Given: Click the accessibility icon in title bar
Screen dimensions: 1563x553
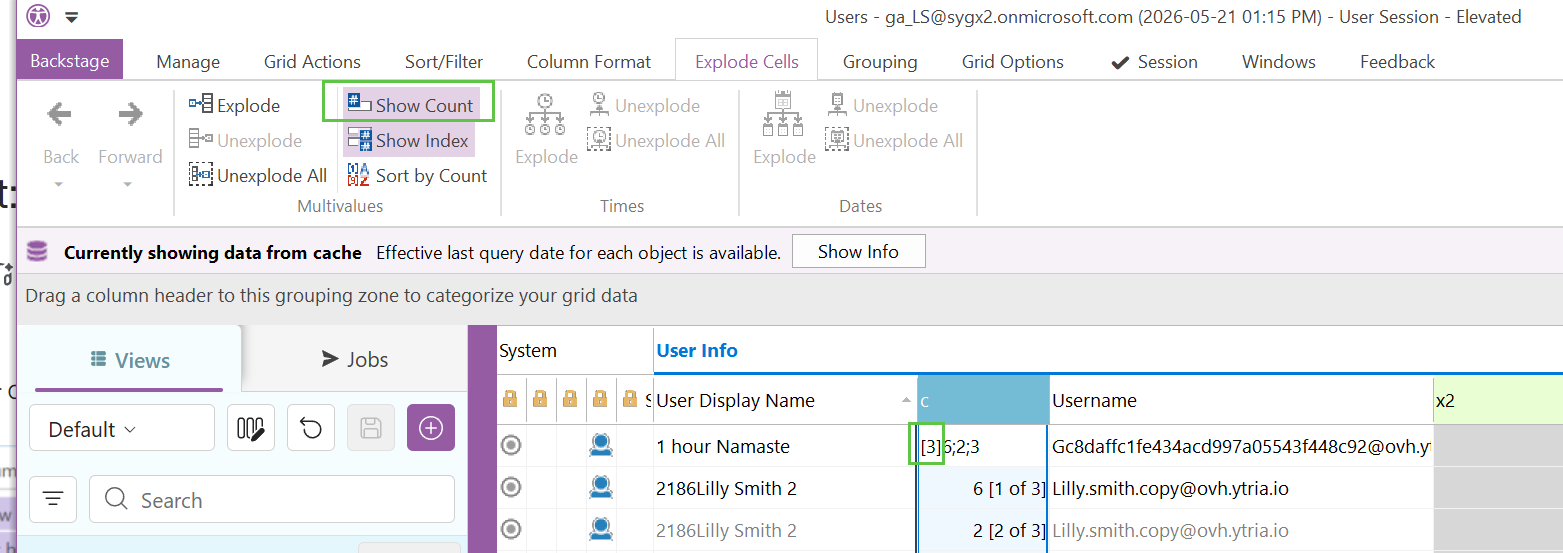Looking at the screenshot, I should click(x=38, y=17).
